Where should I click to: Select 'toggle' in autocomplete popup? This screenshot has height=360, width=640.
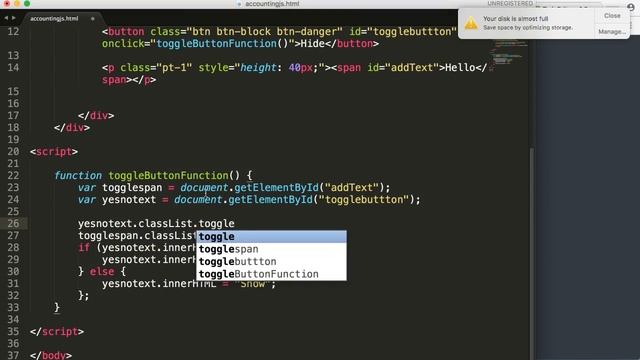(x=271, y=237)
